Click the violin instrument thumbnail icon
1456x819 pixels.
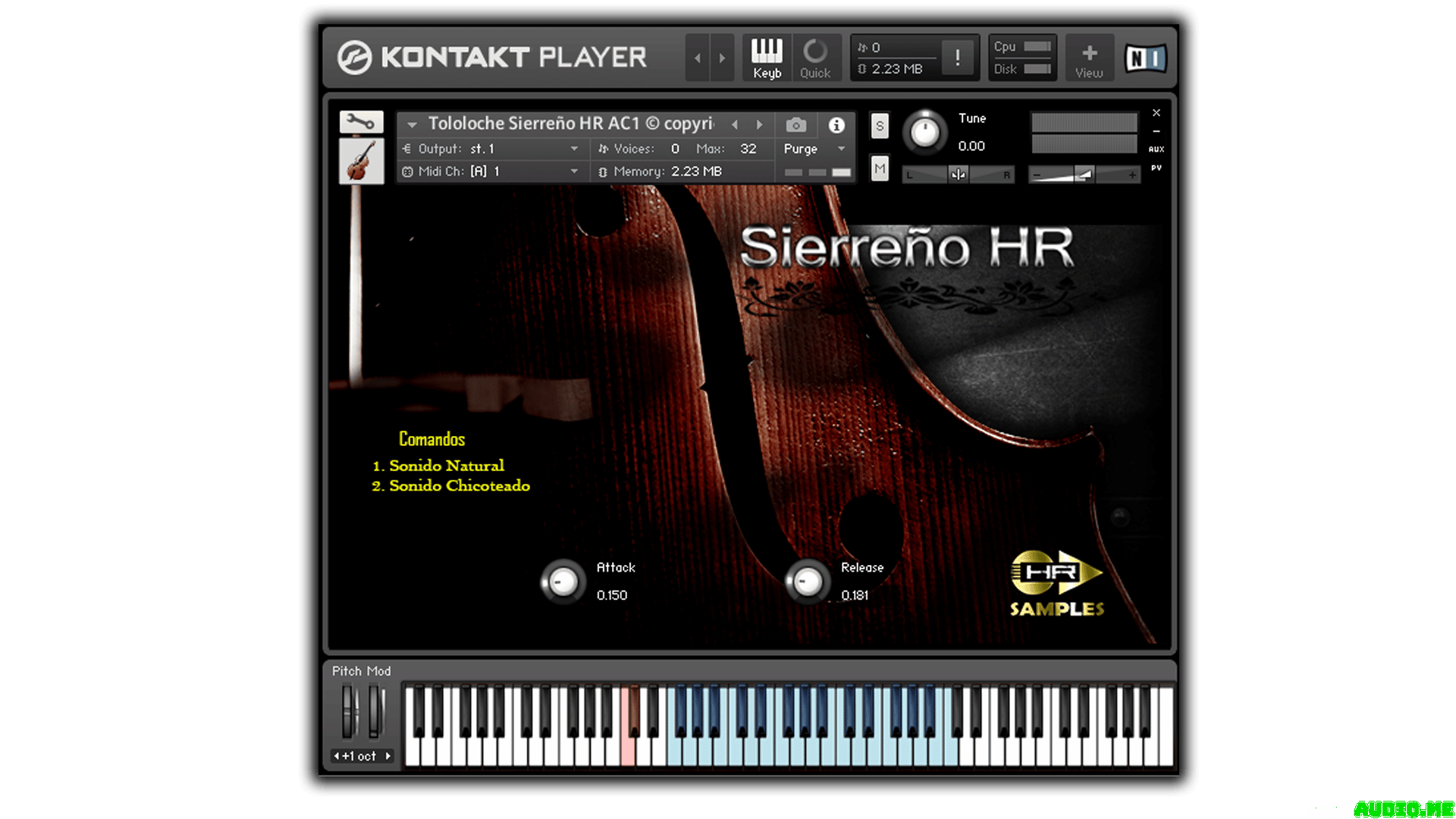tap(361, 160)
